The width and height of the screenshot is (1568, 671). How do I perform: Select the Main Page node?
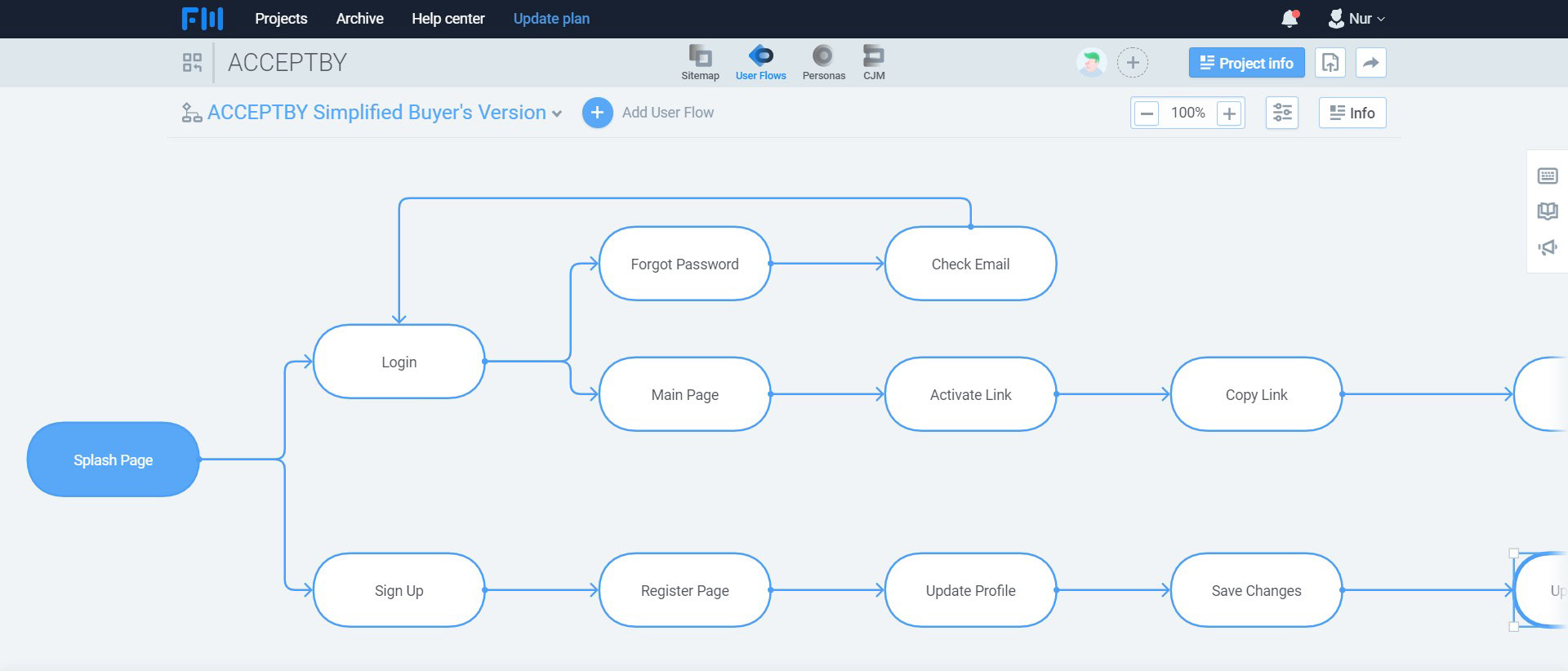[685, 394]
